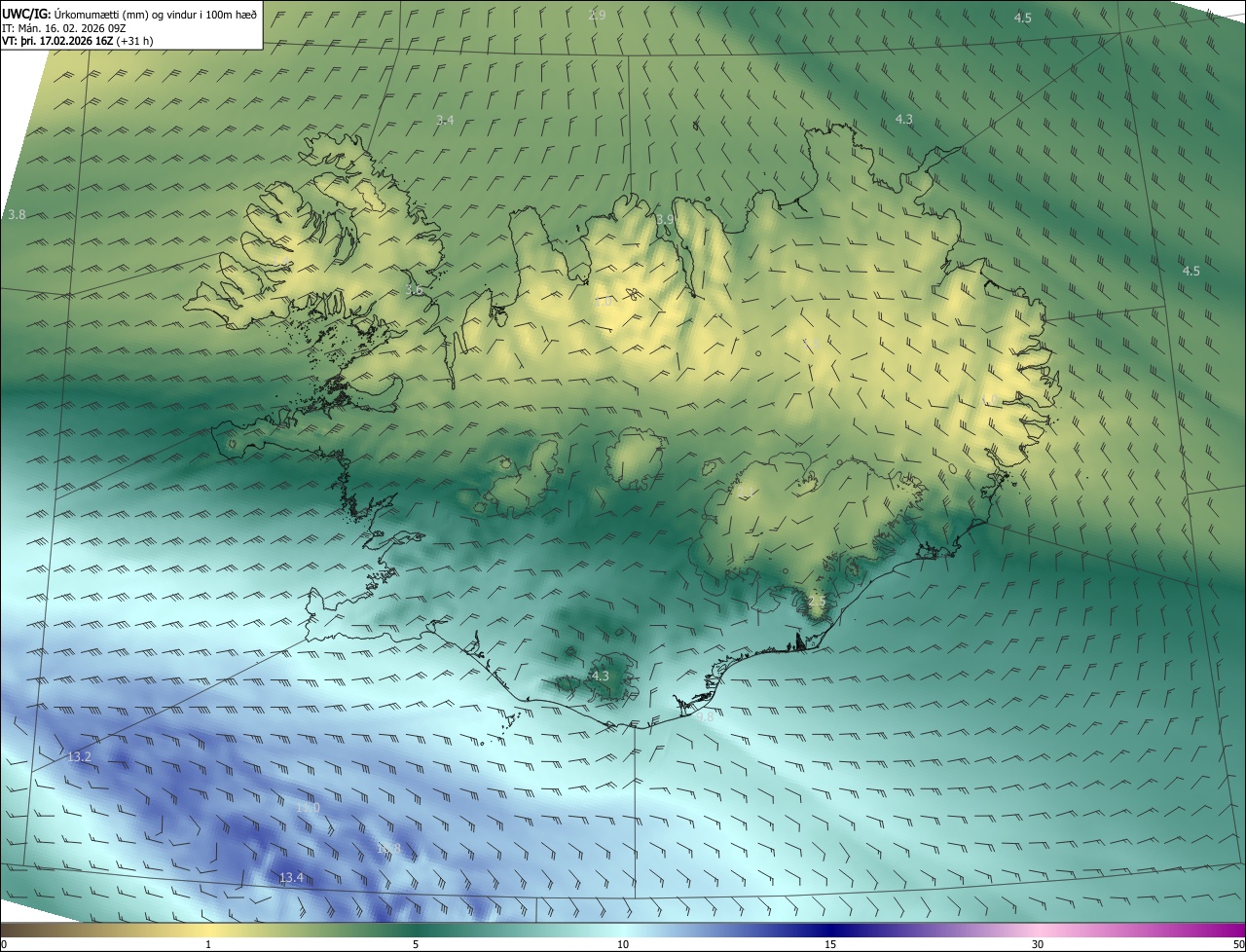Click the 2.5 value label on the map
Viewport: 1246px width, 952px height.
point(816,603)
